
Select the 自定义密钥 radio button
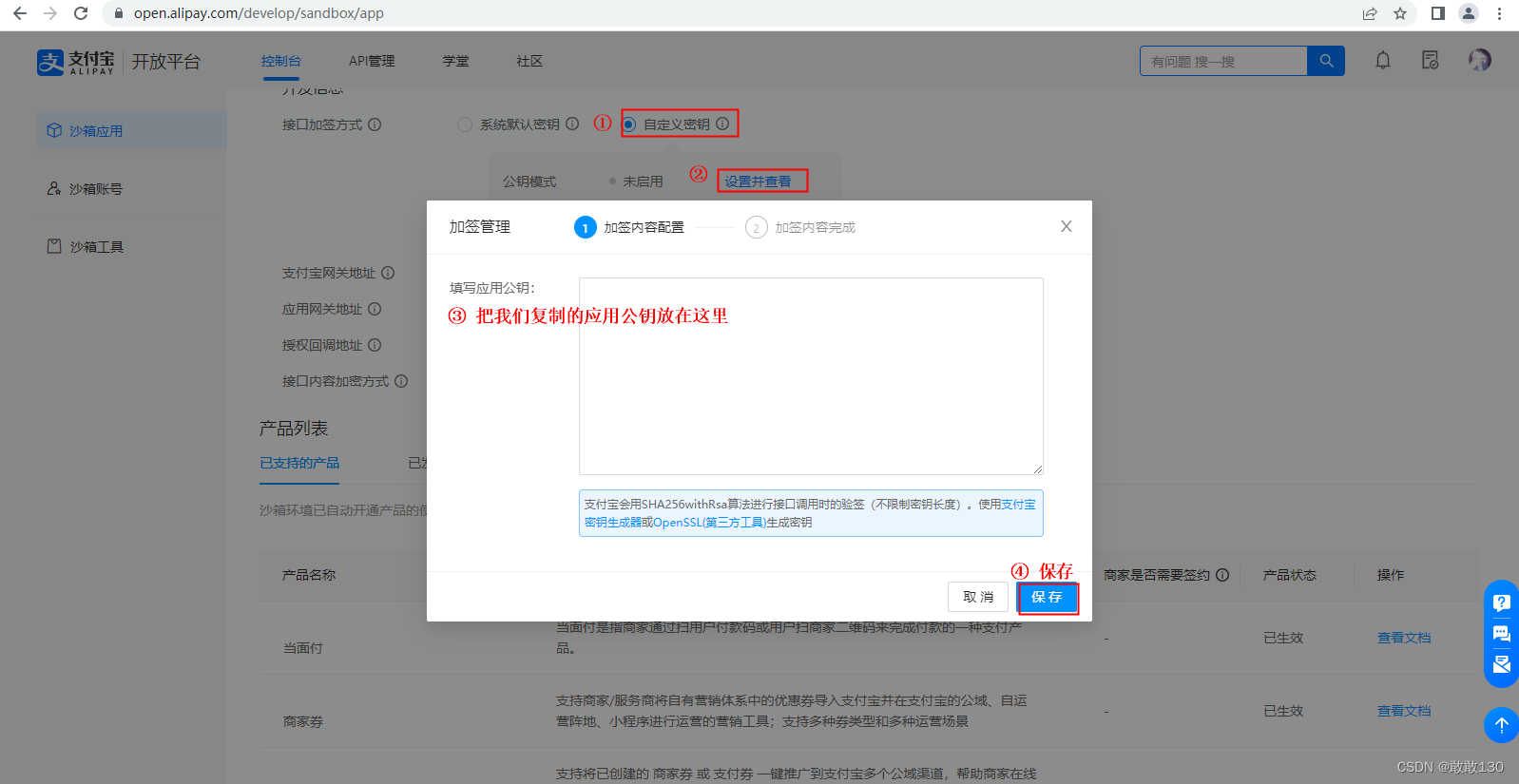coord(629,124)
